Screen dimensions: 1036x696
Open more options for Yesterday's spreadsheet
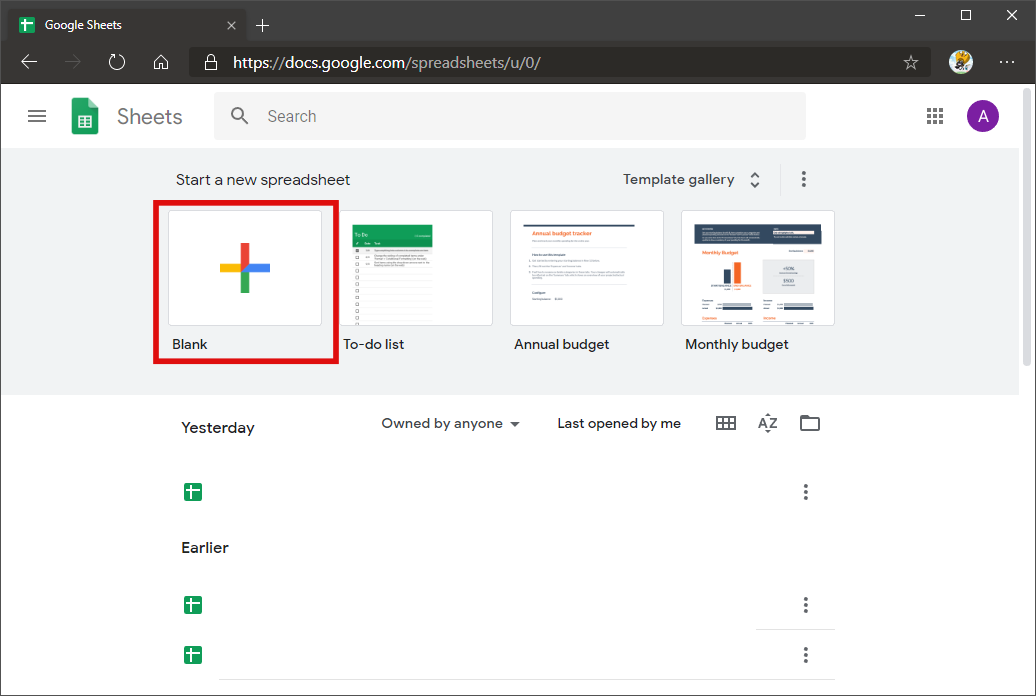(805, 492)
